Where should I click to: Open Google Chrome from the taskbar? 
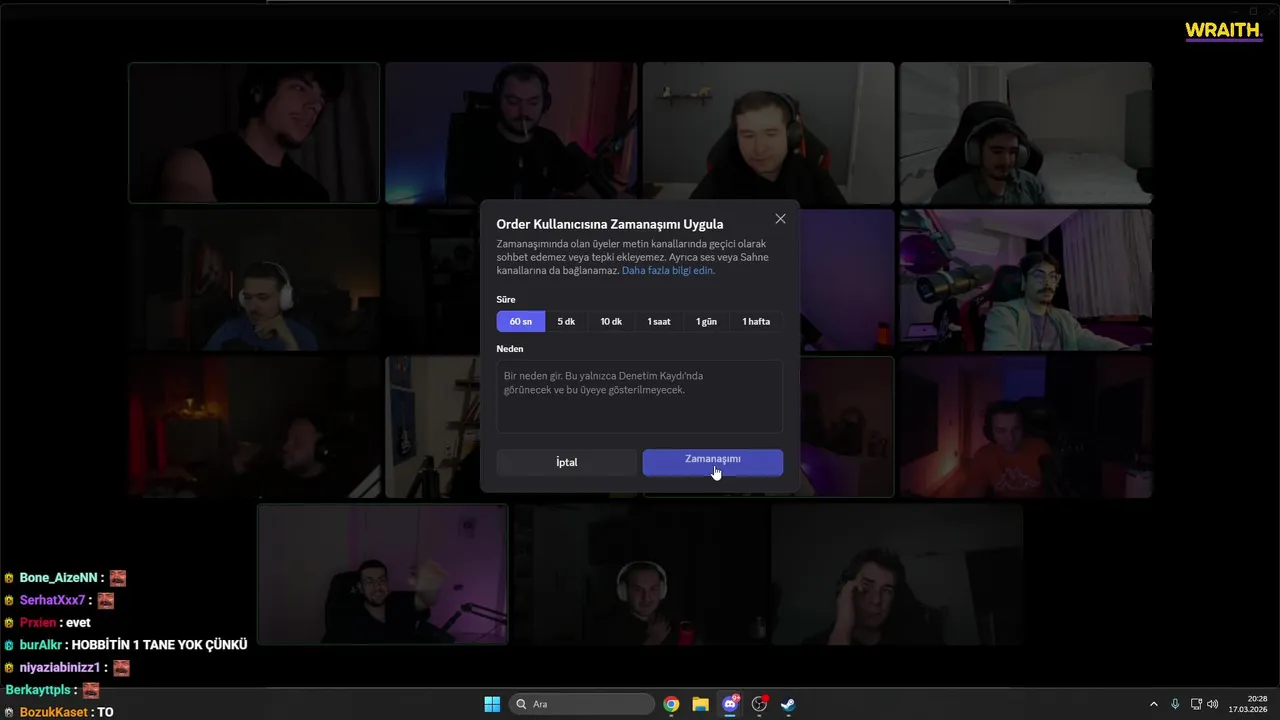[x=671, y=704]
